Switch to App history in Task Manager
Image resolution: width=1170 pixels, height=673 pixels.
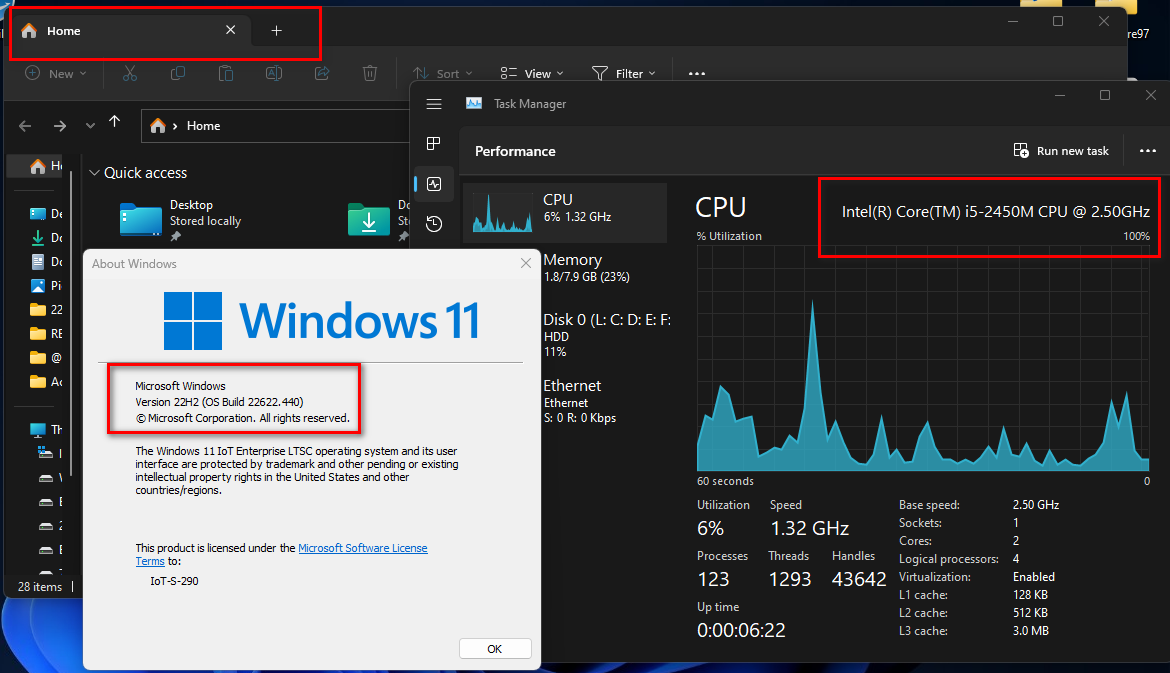click(434, 224)
